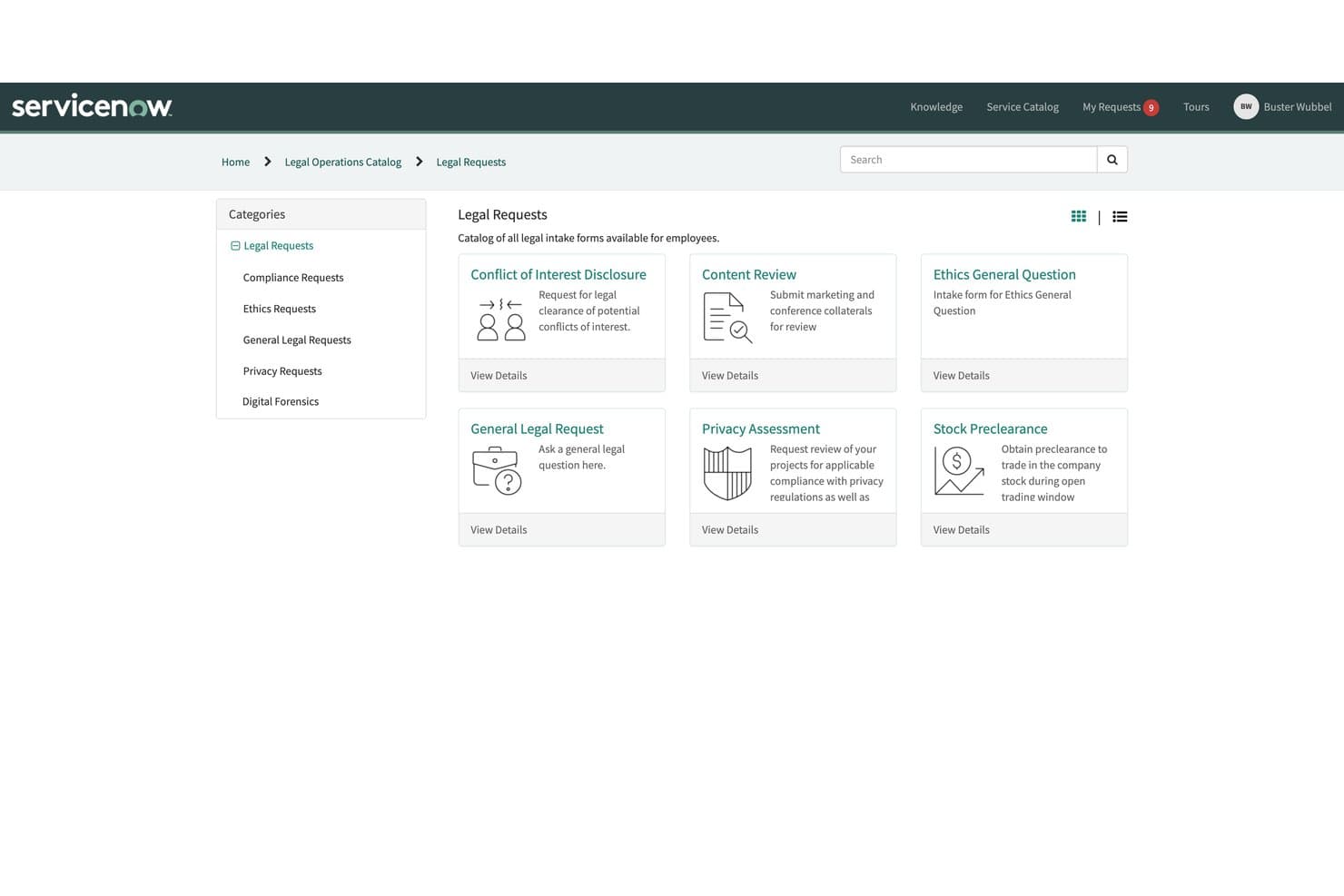Screen dimensions: 1344x896
Task: Click the 'Catalog of all legal intake forms' description
Action: pos(588,238)
